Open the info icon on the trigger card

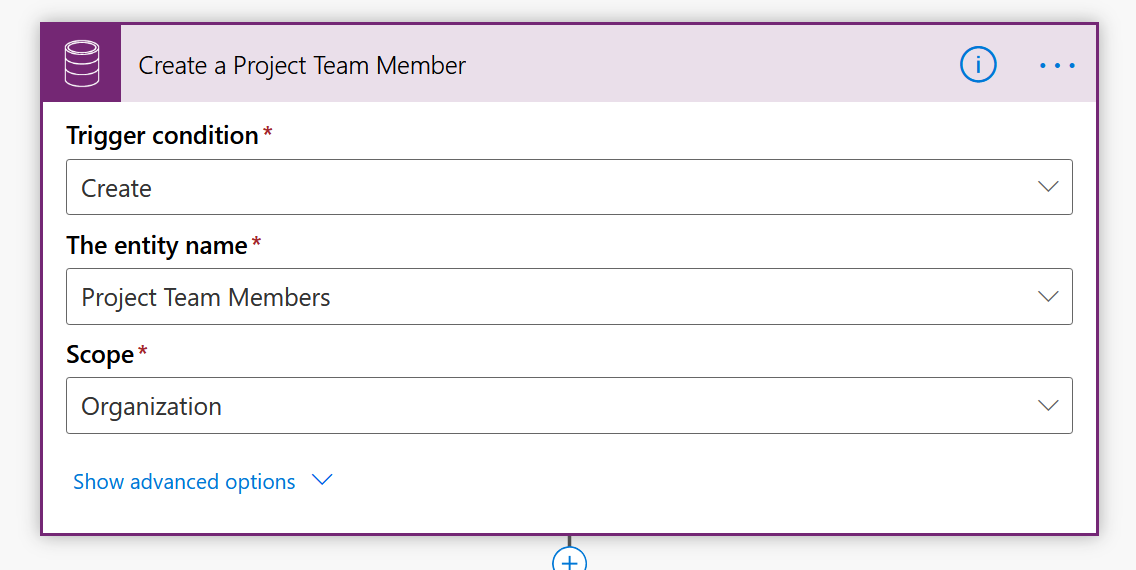[x=978, y=65]
